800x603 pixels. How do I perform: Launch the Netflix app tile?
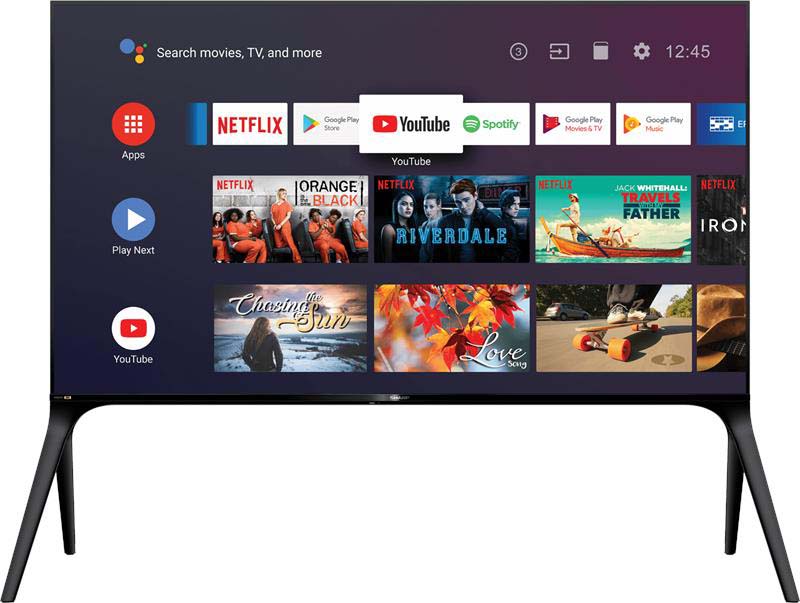click(250, 124)
